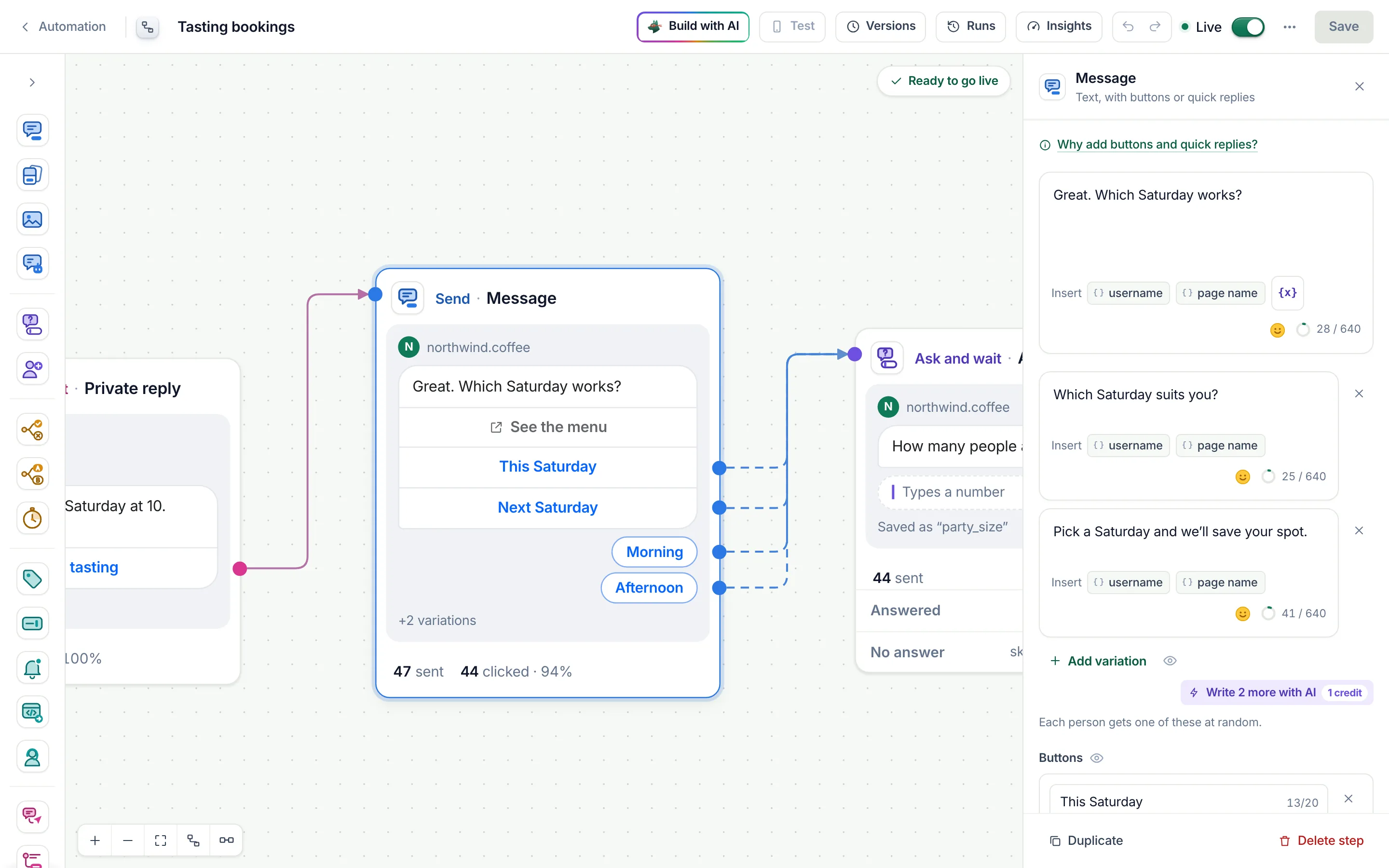Select the condition branch icon in sidebar

pyautogui.click(x=32, y=429)
